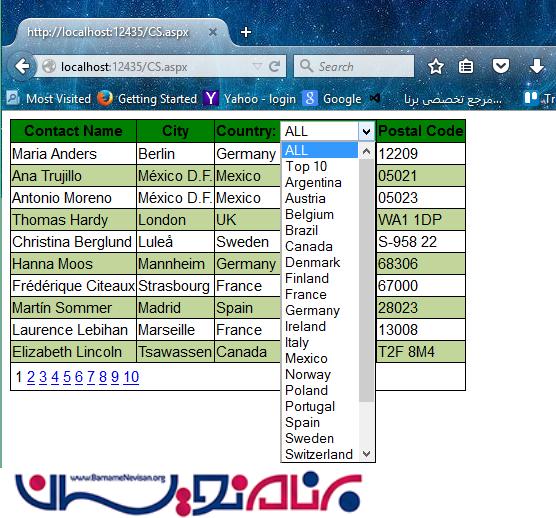Go to page 3 of the grid

point(43,377)
